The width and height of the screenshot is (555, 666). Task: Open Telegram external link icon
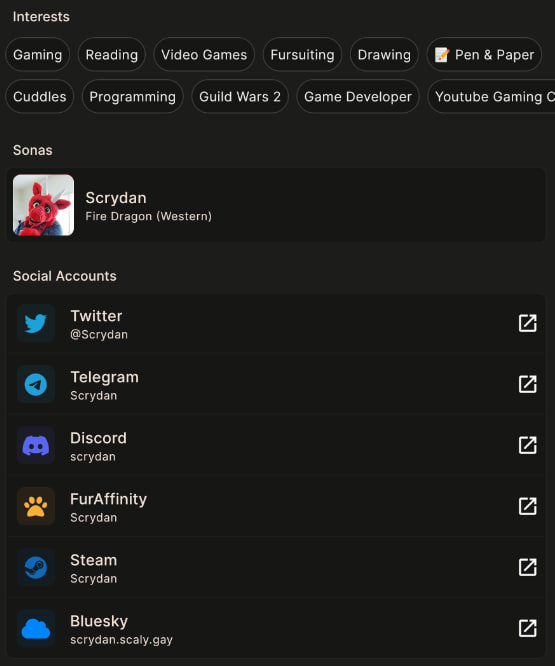pos(527,384)
